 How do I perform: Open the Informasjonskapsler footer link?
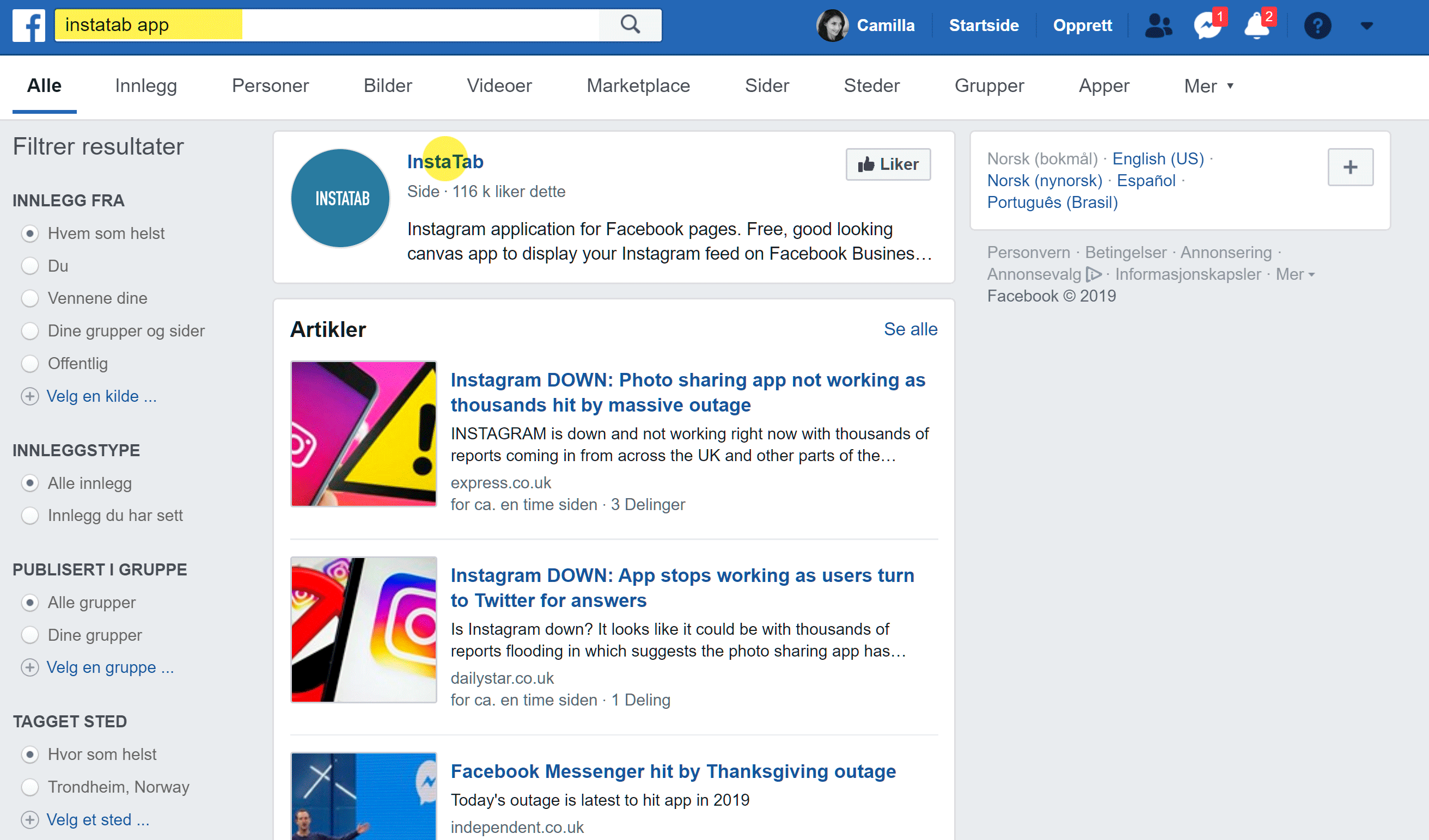[1188, 274]
